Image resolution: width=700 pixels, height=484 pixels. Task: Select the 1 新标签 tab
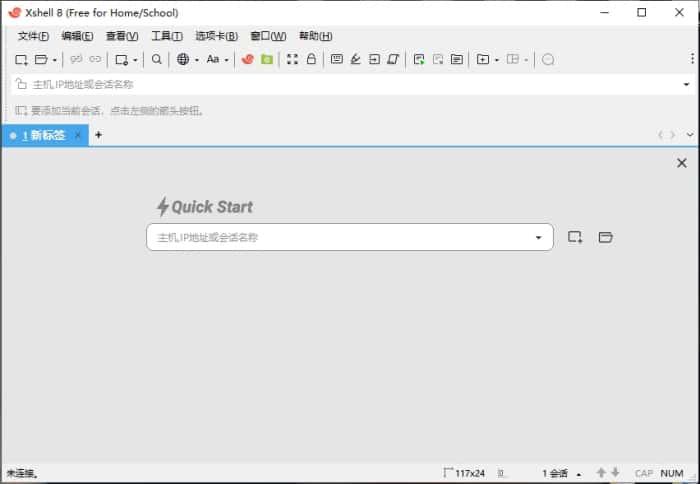click(x=43, y=135)
